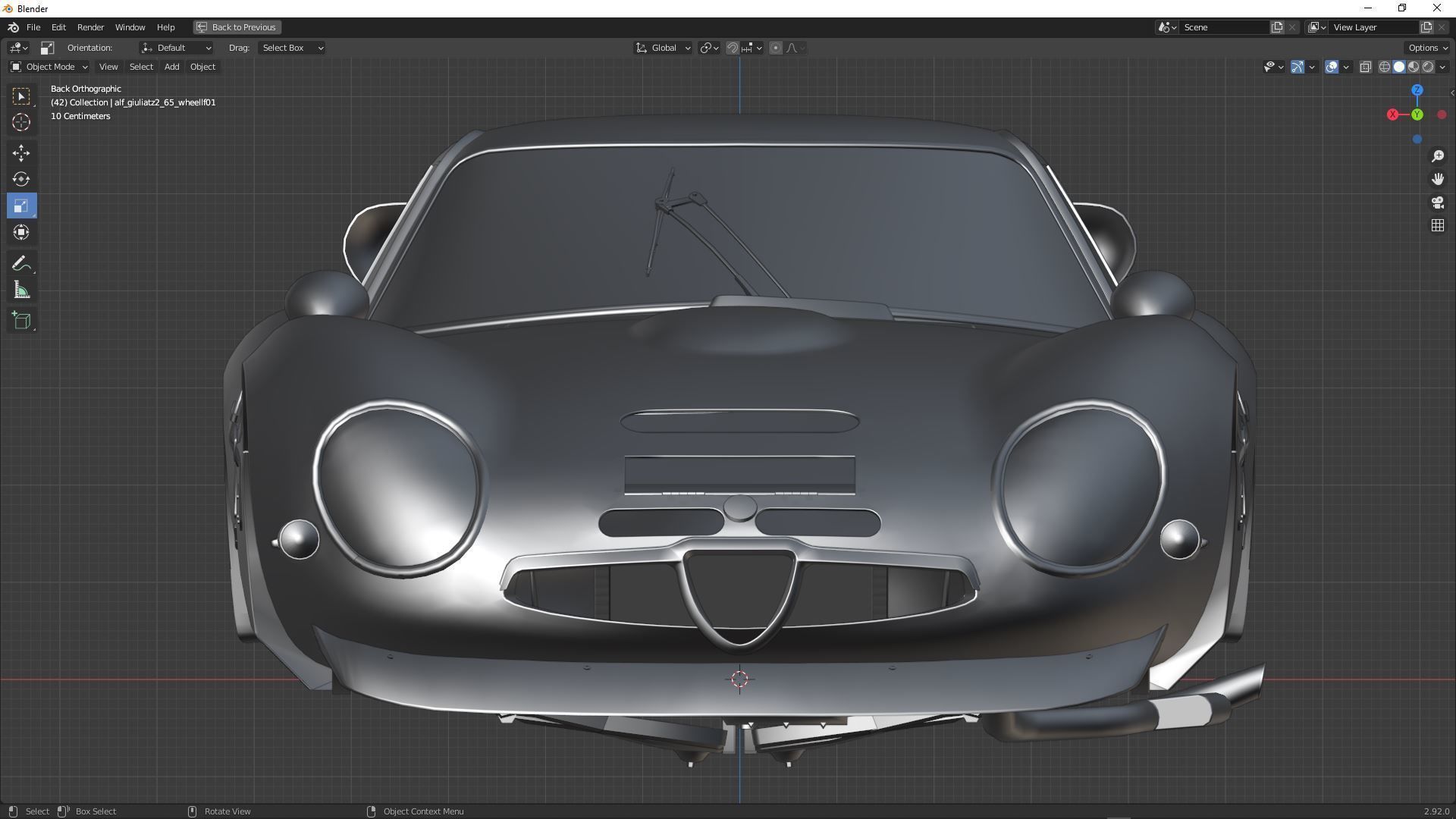Activate the 3D Cursor tool
1456x819 pixels.
coord(21,122)
